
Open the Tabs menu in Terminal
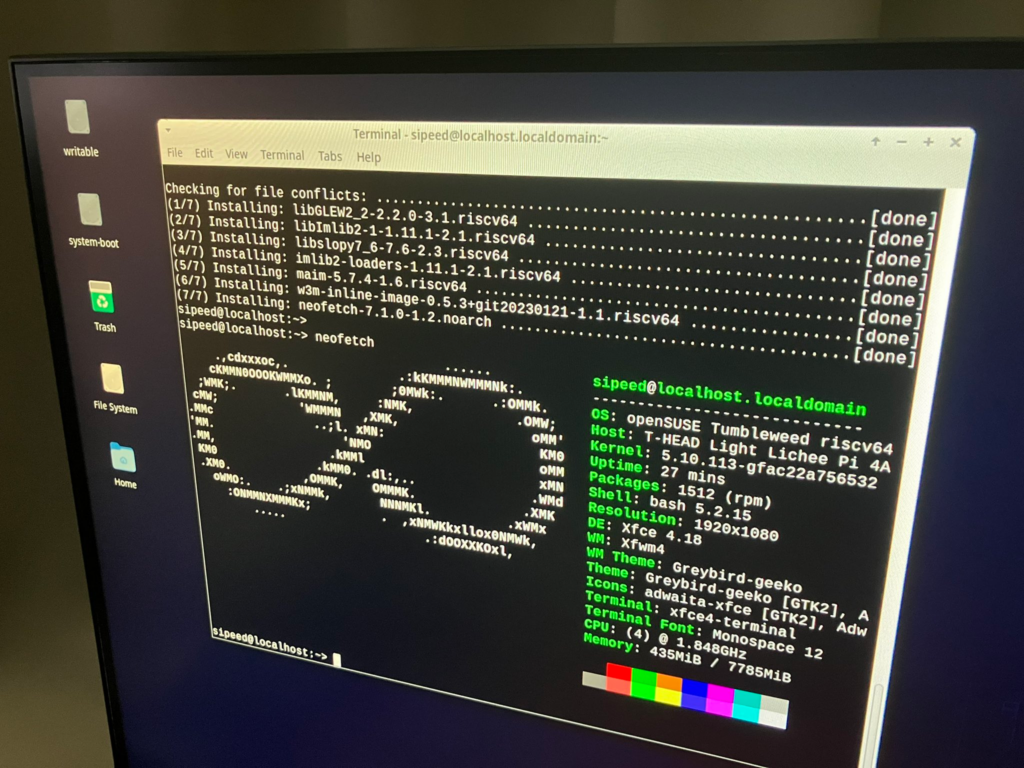(330, 156)
